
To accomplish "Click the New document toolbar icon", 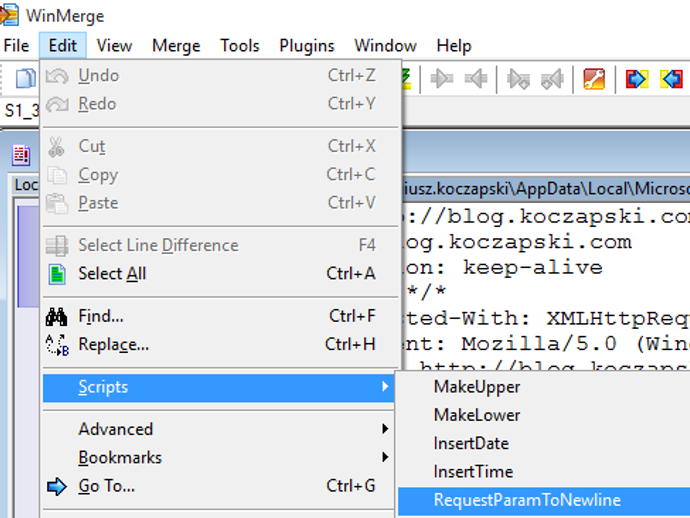I will point(26,79).
